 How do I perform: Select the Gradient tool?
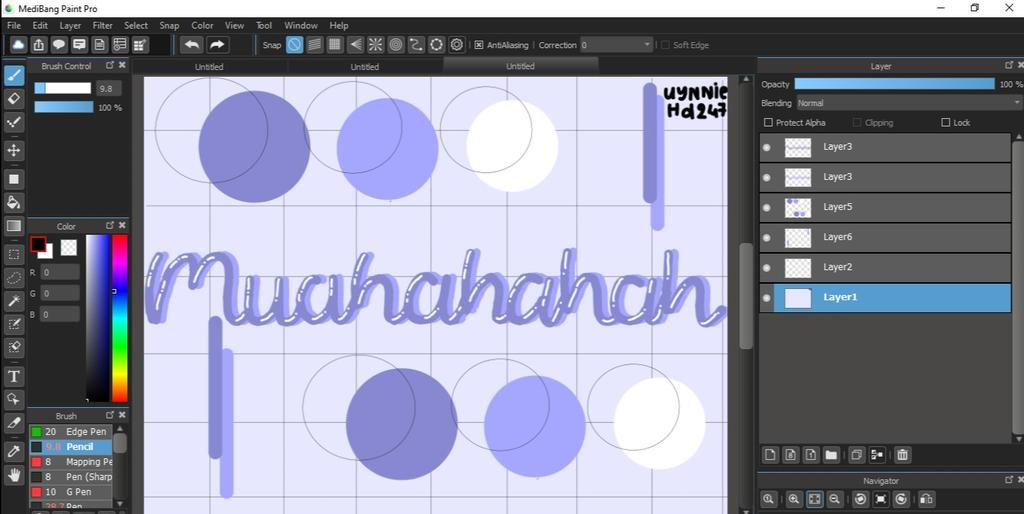(x=14, y=226)
